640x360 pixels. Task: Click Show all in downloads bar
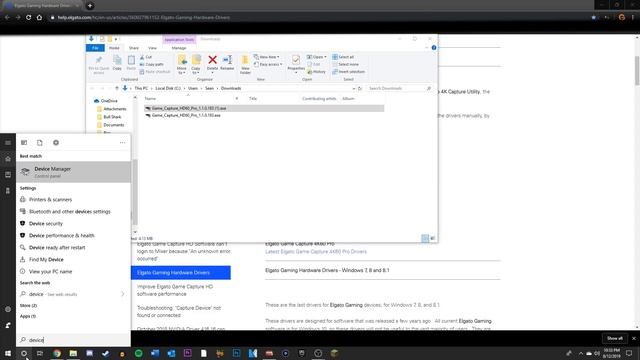(x=615, y=338)
